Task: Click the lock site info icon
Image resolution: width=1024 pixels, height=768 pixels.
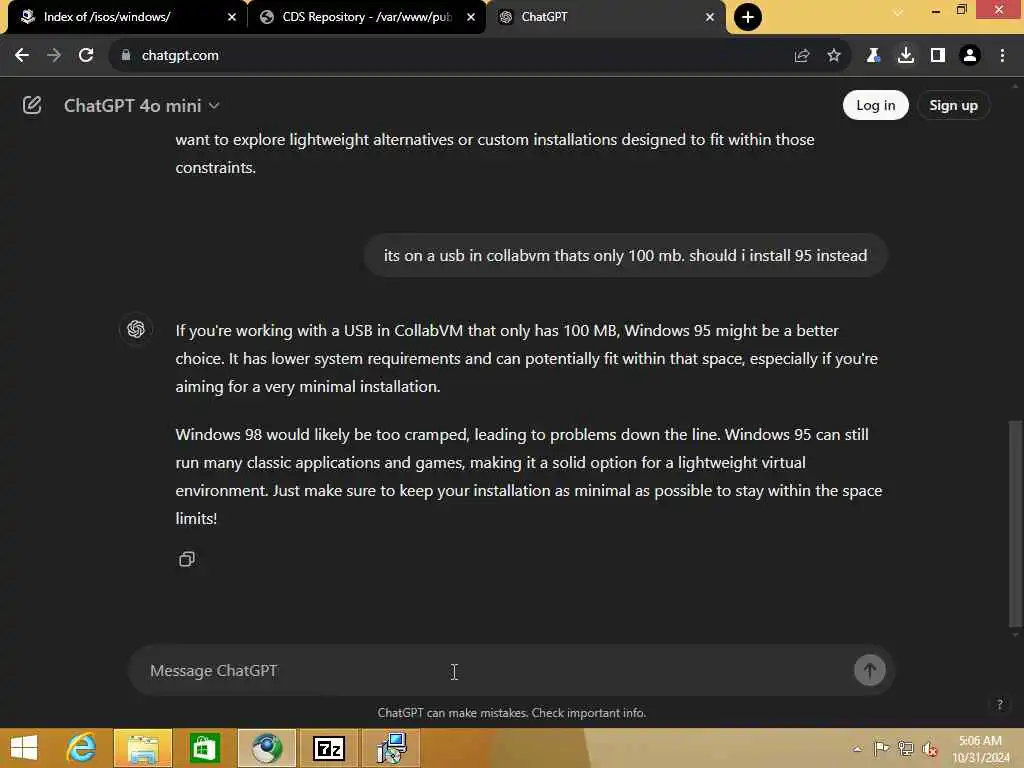Action: pos(125,56)
